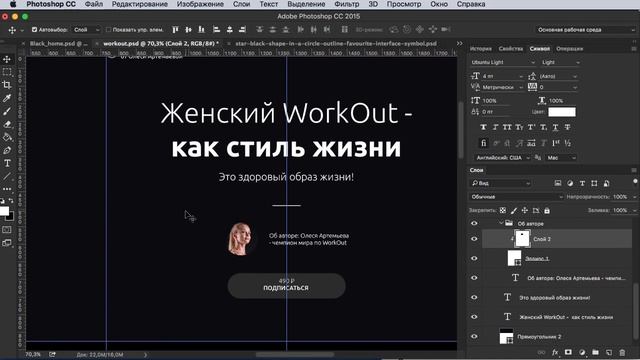Hide the Об авторе group

[x=474, y=224]
